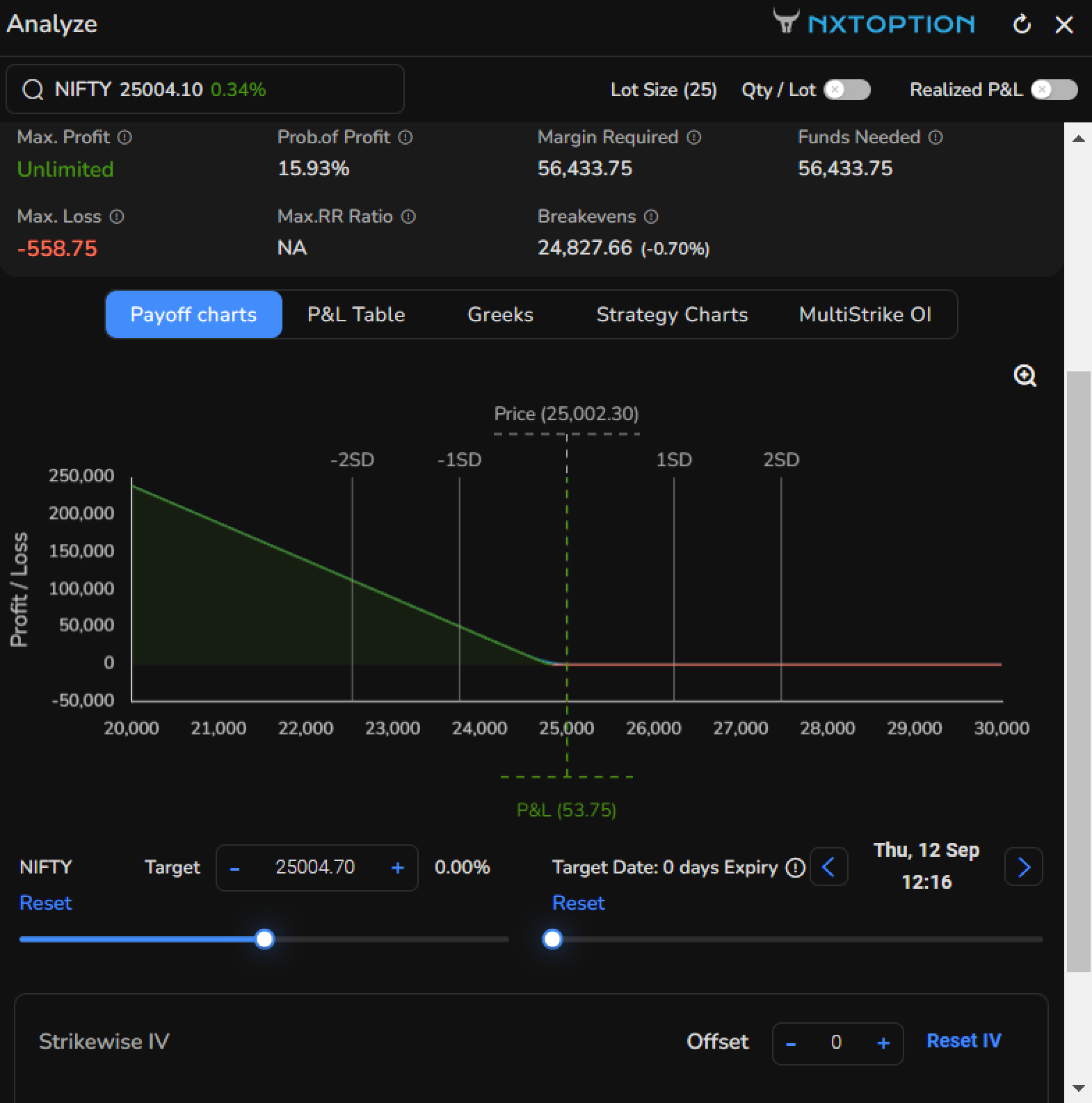Viewport: 1092px width, 1103px height.
Task: Click the Strikewise IV heading
Action: pyautogui.click(x=104, y=1041)
